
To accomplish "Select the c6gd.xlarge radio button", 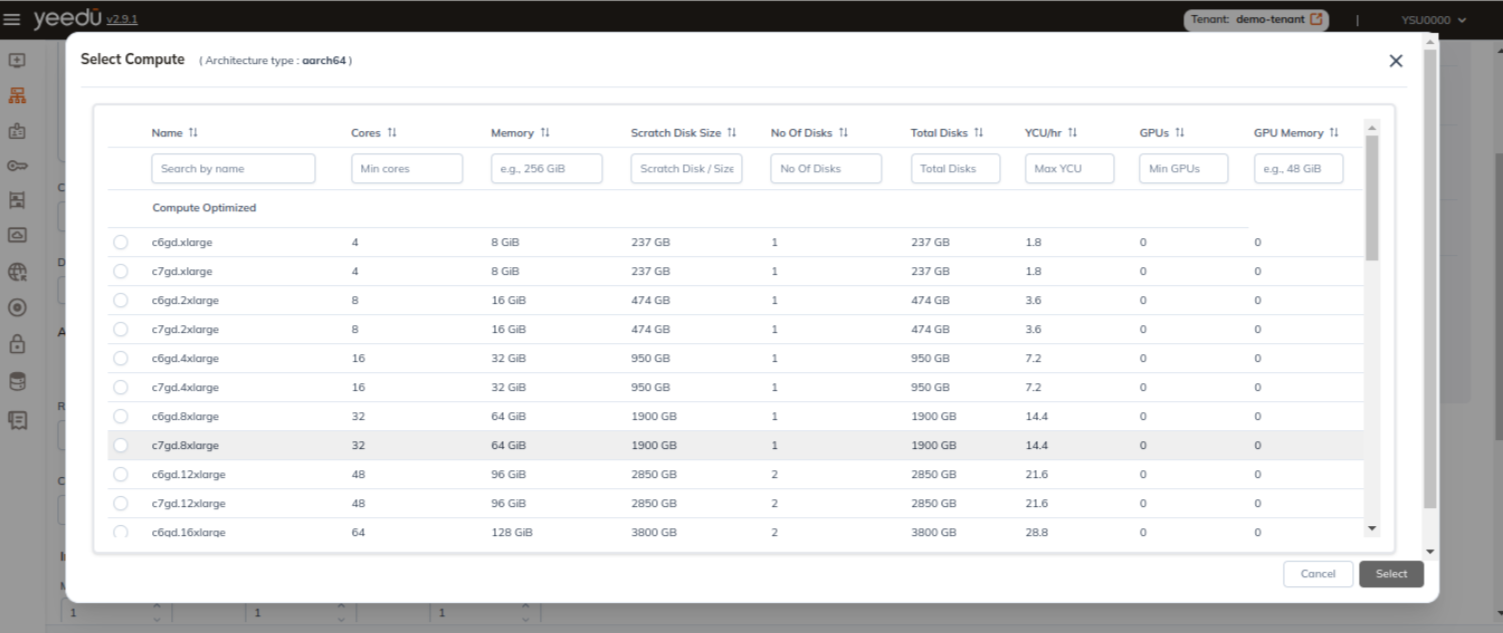I will (121, 242).
